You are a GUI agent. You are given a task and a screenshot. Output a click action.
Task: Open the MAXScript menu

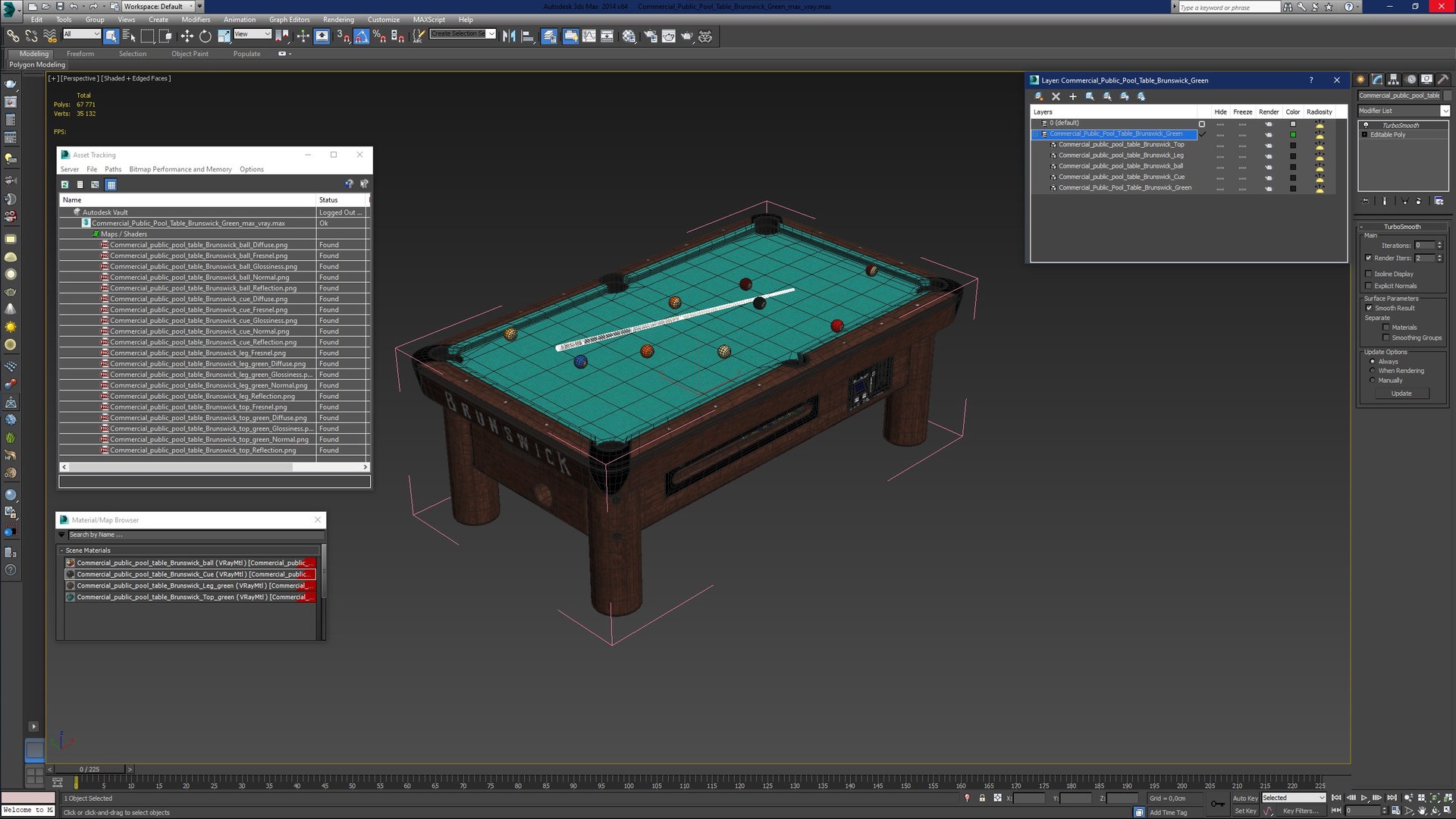tap(428, 20)
